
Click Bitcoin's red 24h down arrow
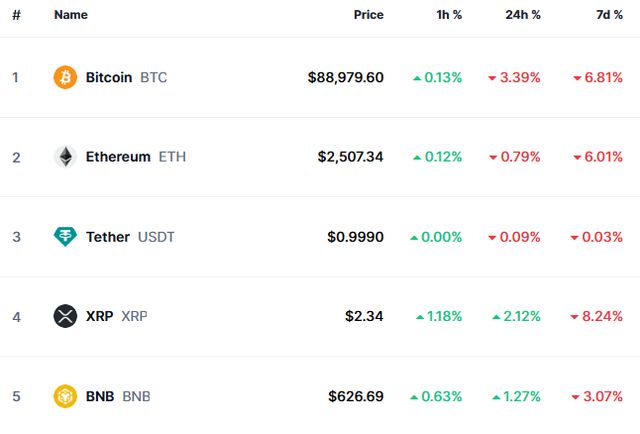[x=493, y=78]
